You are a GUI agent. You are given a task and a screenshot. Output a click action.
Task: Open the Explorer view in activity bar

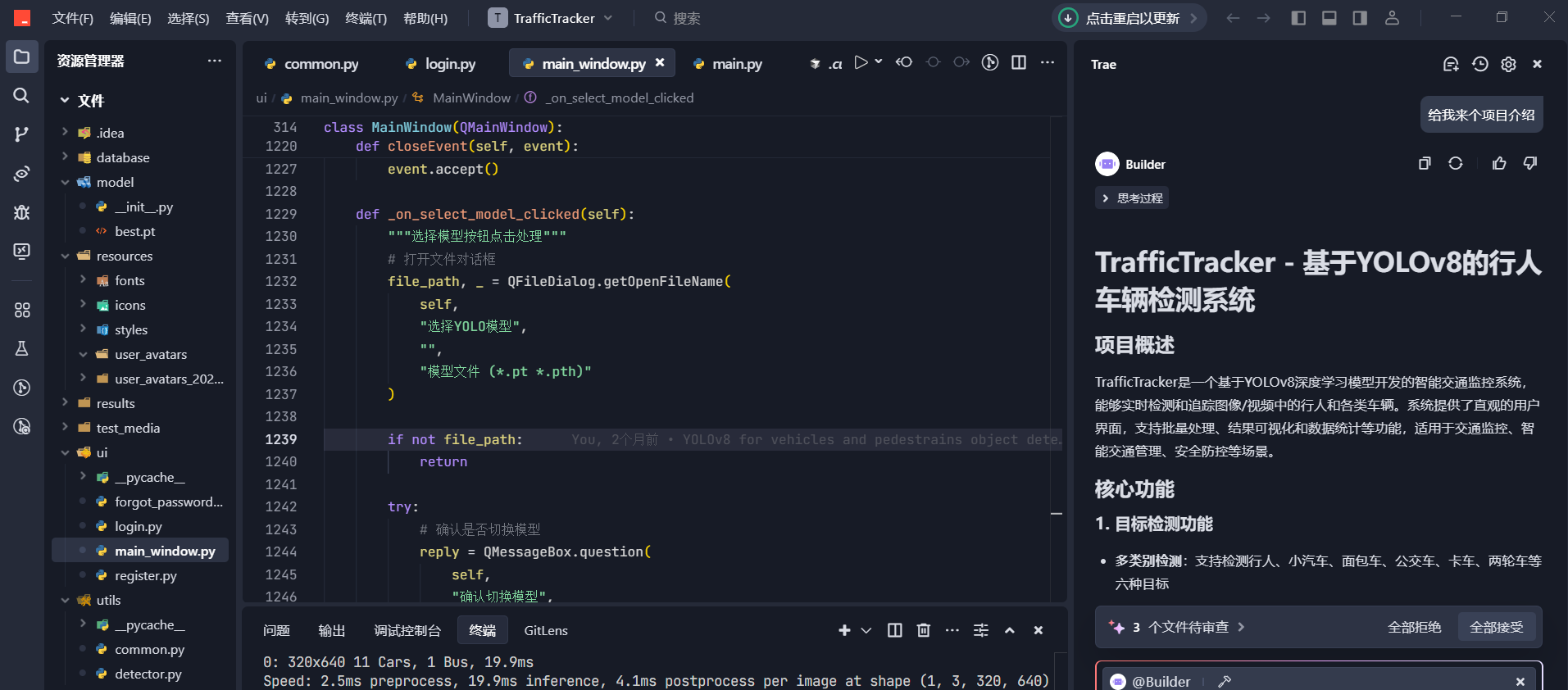[x=22, y=57]
